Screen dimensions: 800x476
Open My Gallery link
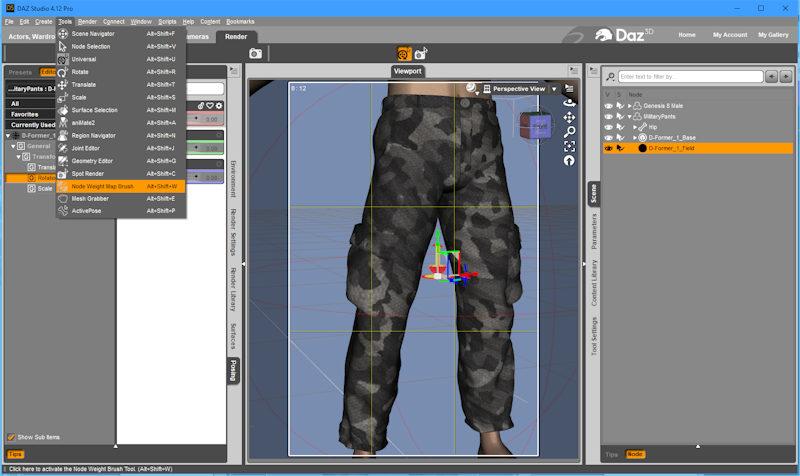pos(773,35)
